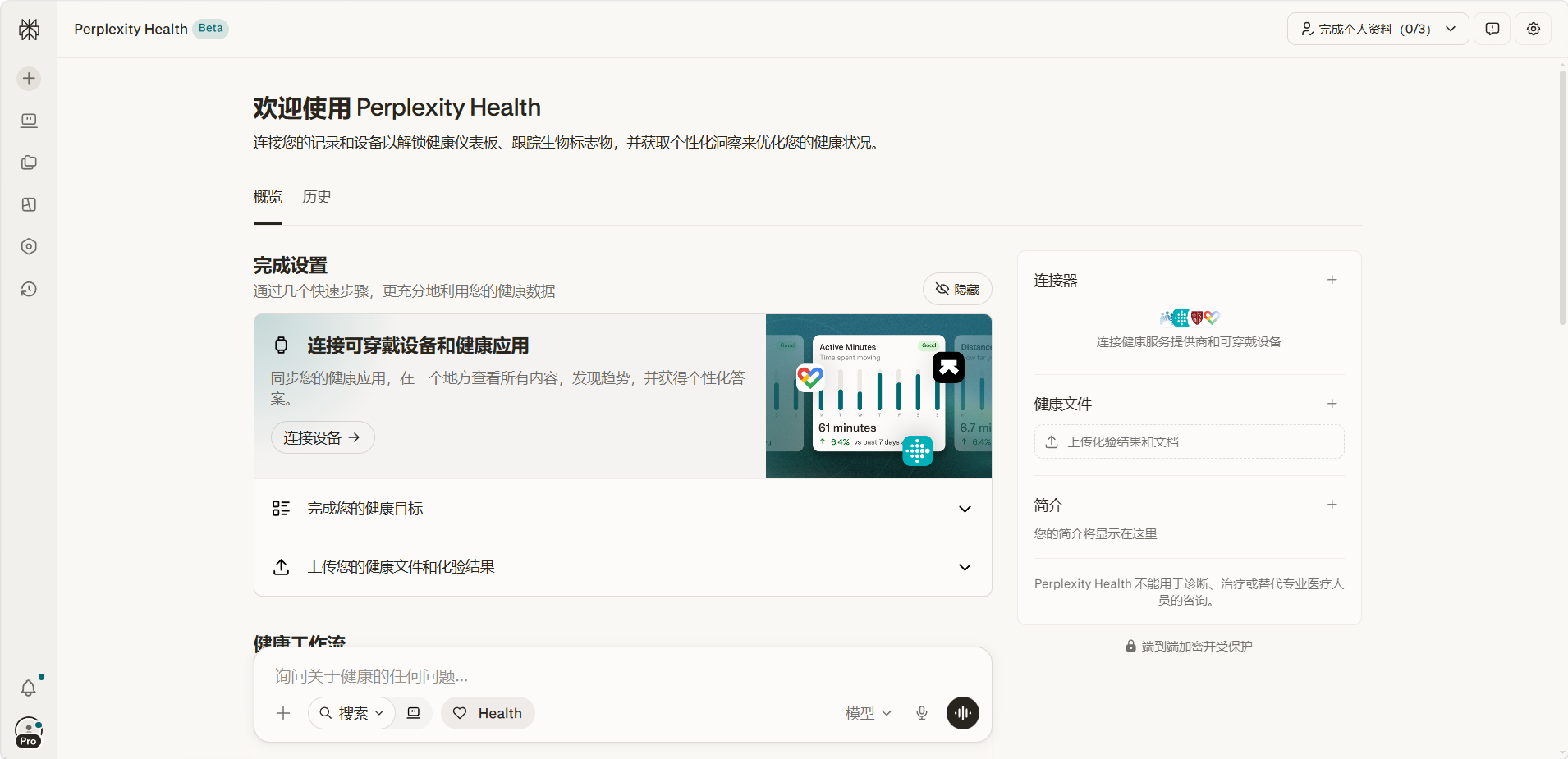Click 上传化验结果和文档 upload area
1568x759 pixels.
click(1190, 441)
